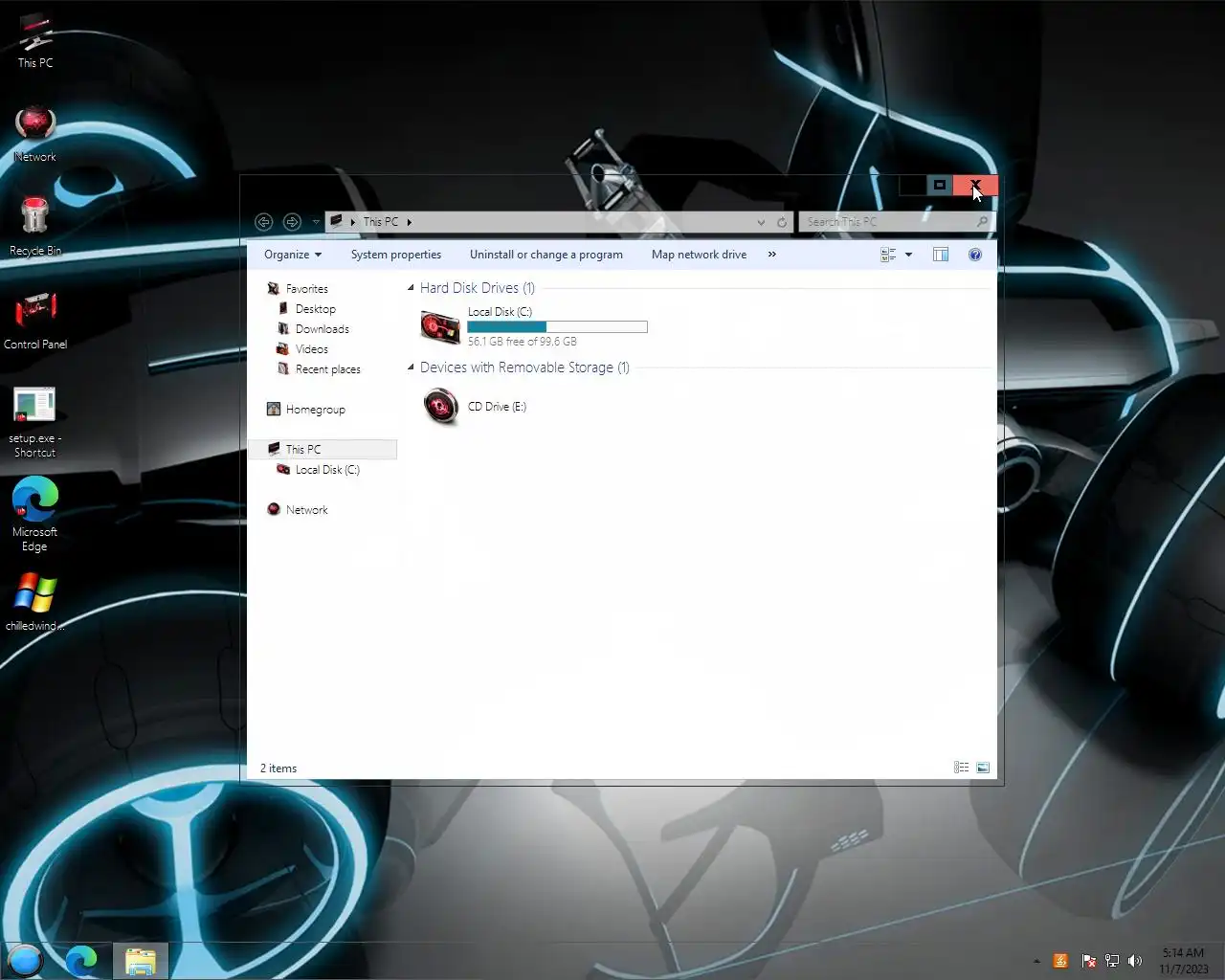Open Desktop under Favorites

(x=316, y=309)
